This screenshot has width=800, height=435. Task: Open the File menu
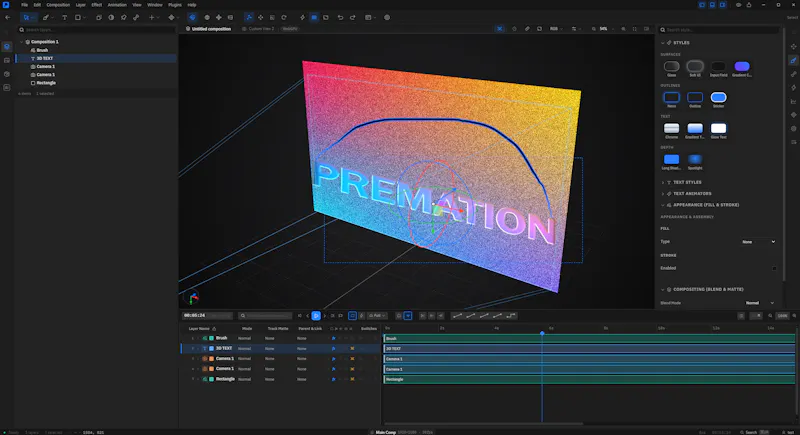click(x=24, y=5)
